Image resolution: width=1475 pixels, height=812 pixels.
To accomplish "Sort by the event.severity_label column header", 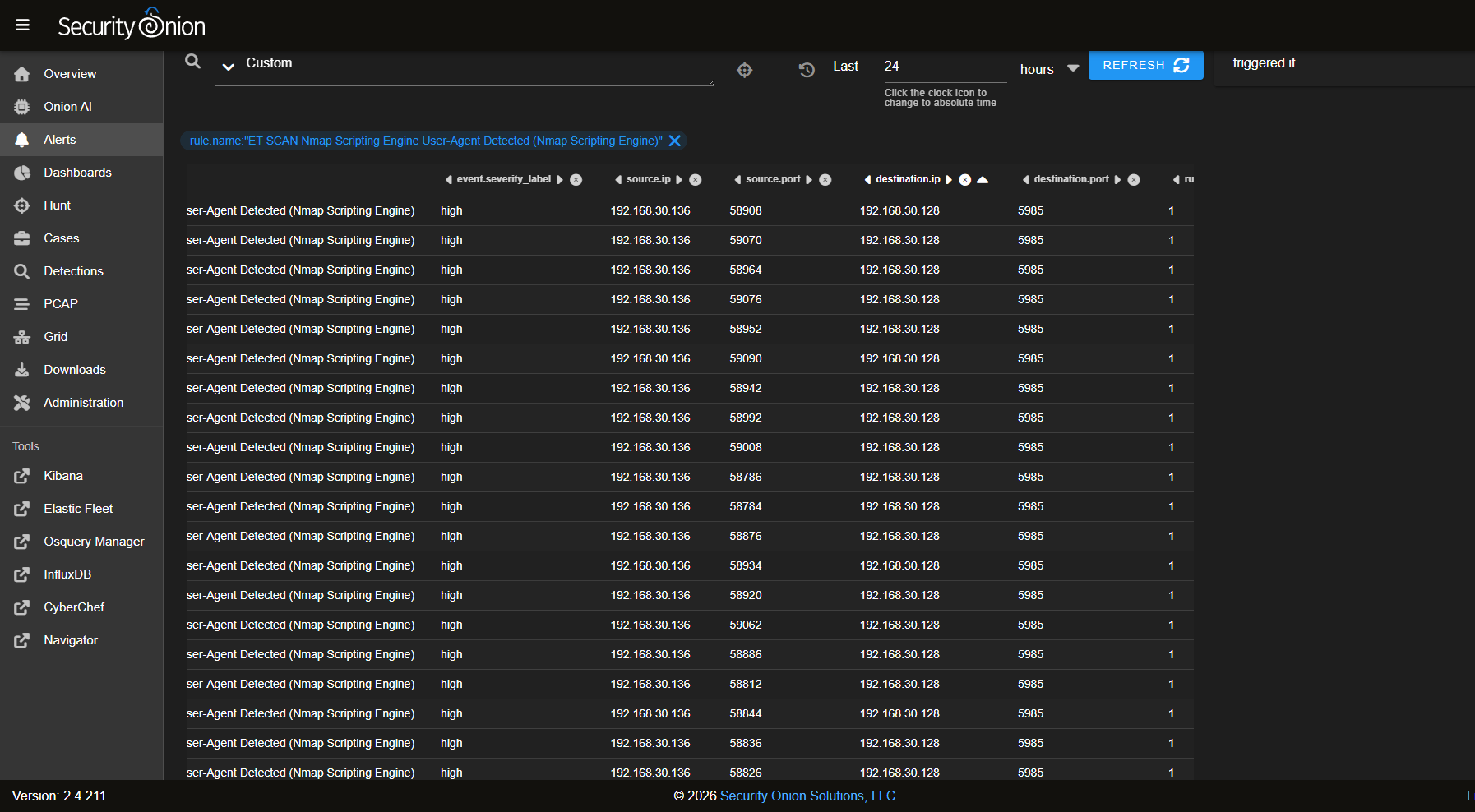I will click(504, 179).
